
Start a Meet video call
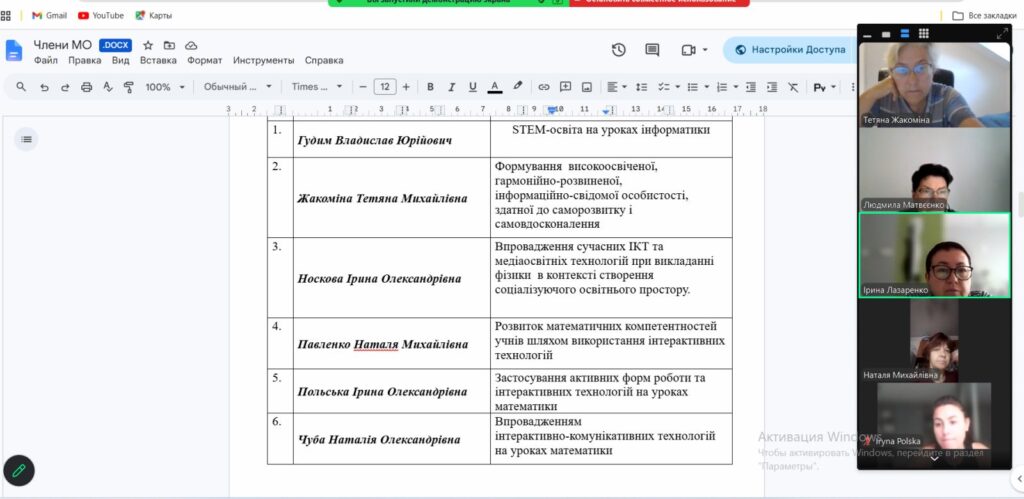pyautogui.click(x=688, y=50)
